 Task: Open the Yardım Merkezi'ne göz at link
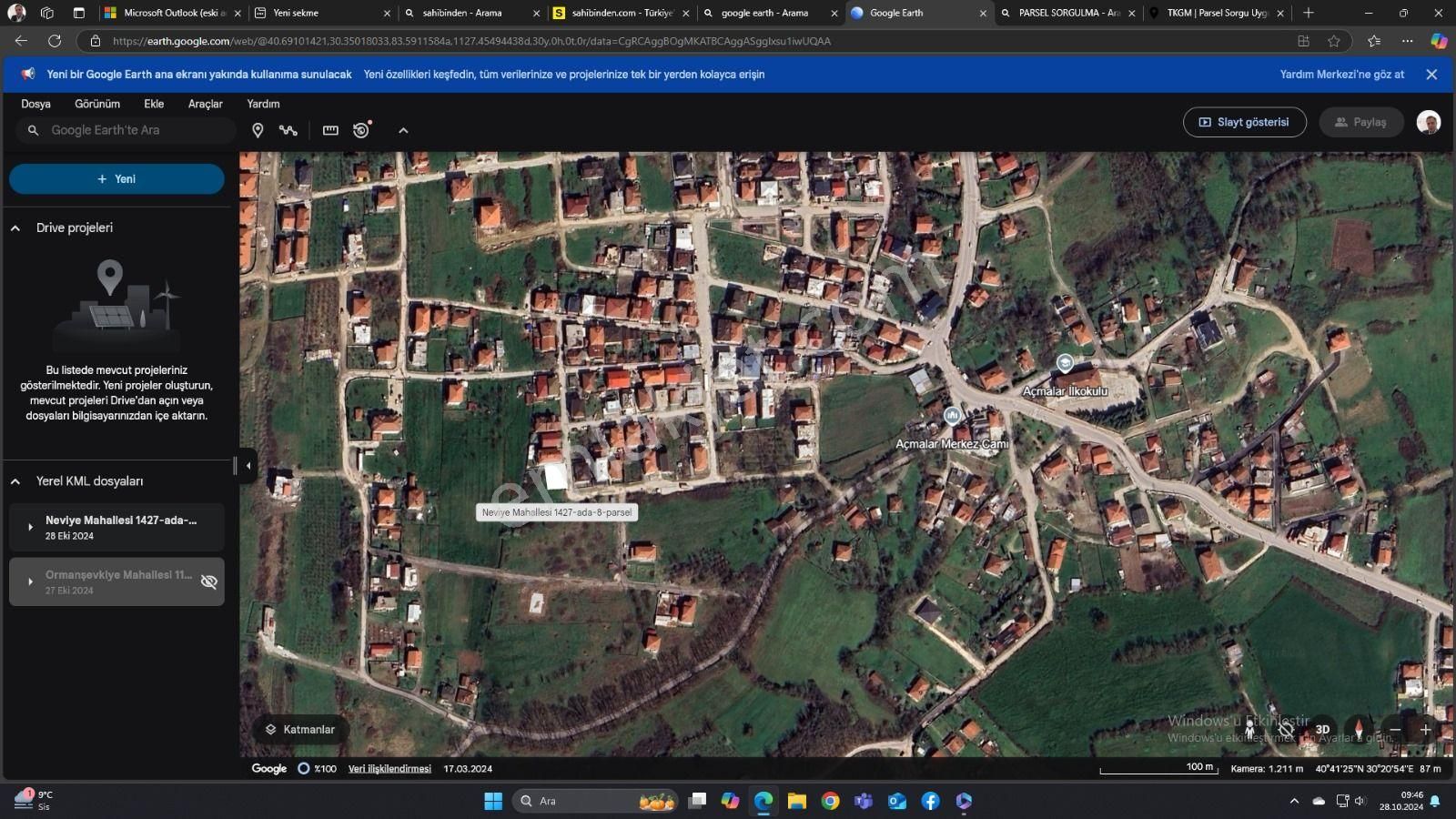pyautogui.click(x=1341, y=75)
